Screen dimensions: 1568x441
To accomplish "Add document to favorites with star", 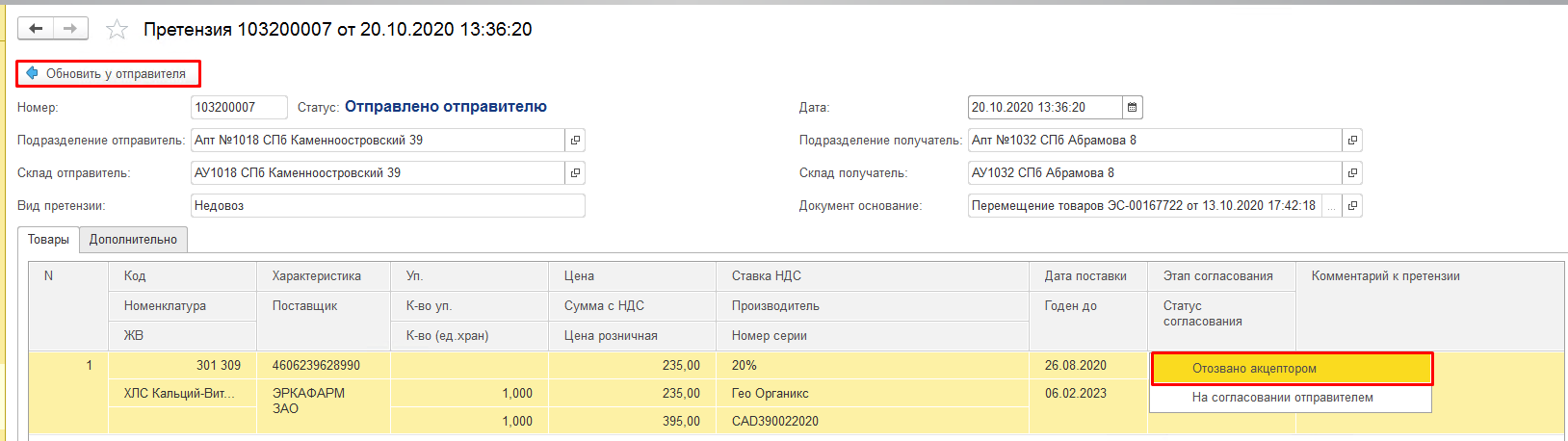I will point(117,30).
